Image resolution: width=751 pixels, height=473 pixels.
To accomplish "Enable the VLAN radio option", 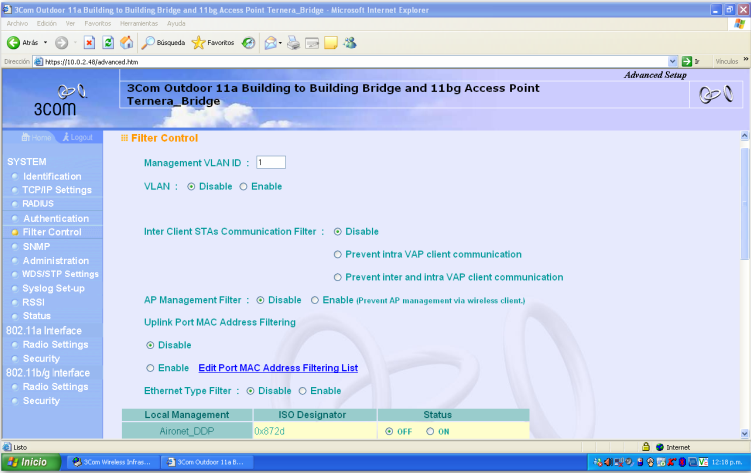I will 243,186.
